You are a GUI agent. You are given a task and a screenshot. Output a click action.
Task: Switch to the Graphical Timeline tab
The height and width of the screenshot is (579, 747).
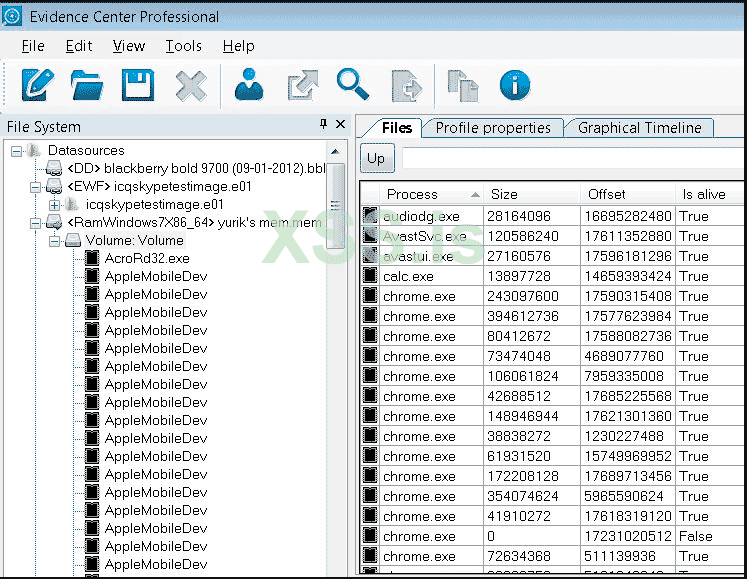click(x=639, y=128)
